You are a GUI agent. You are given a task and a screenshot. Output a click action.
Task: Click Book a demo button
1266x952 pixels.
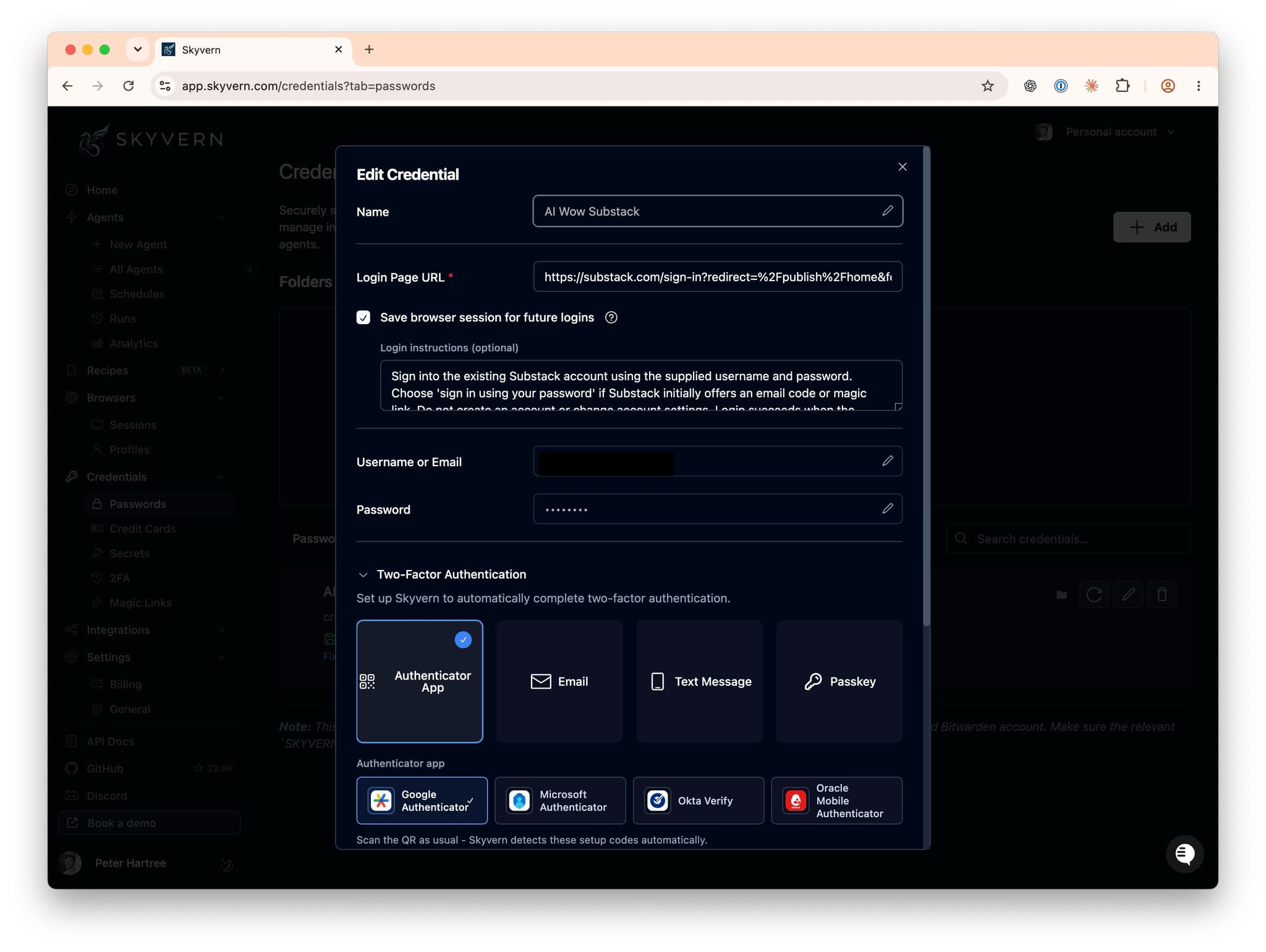pos(149,823)
